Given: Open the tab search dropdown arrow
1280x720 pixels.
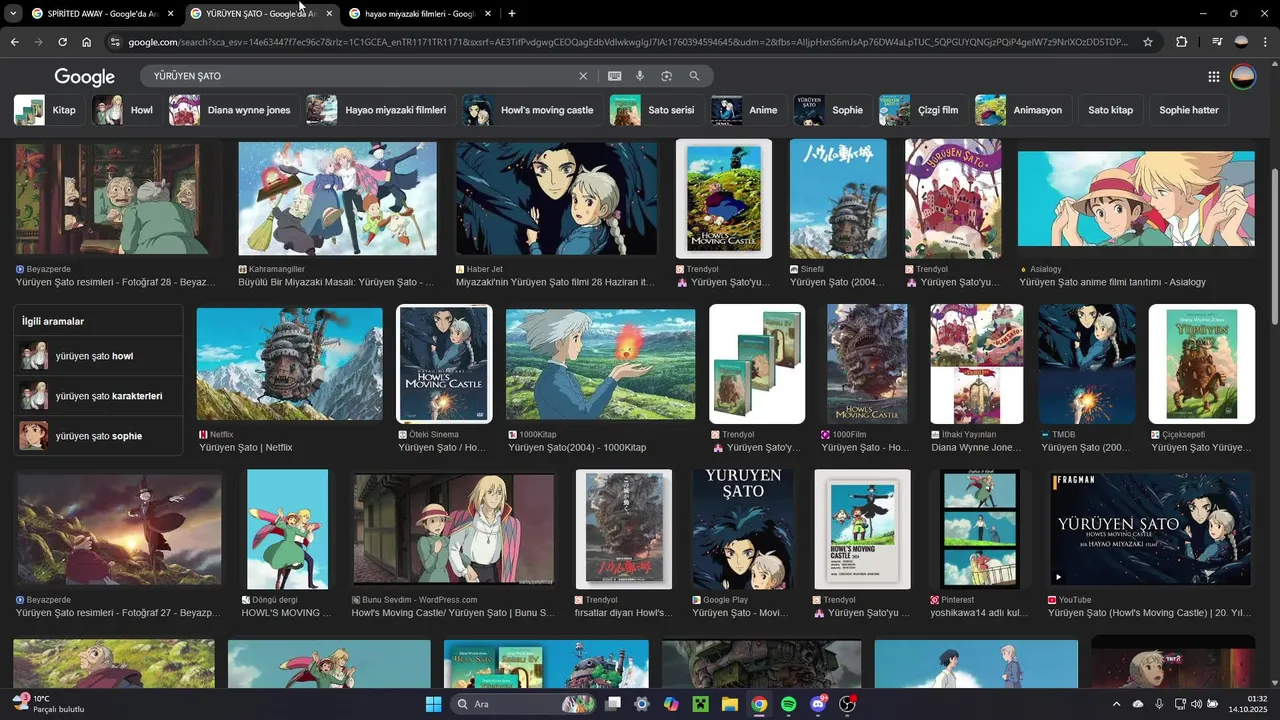Looking at the screenshot, I should click(12, 14).
